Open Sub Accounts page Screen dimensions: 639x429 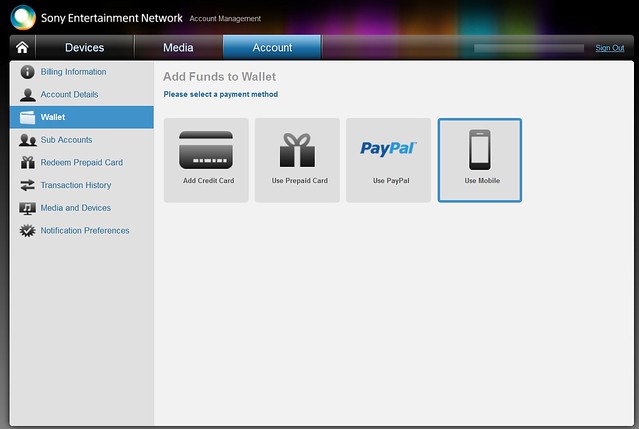tap(66, 140)
